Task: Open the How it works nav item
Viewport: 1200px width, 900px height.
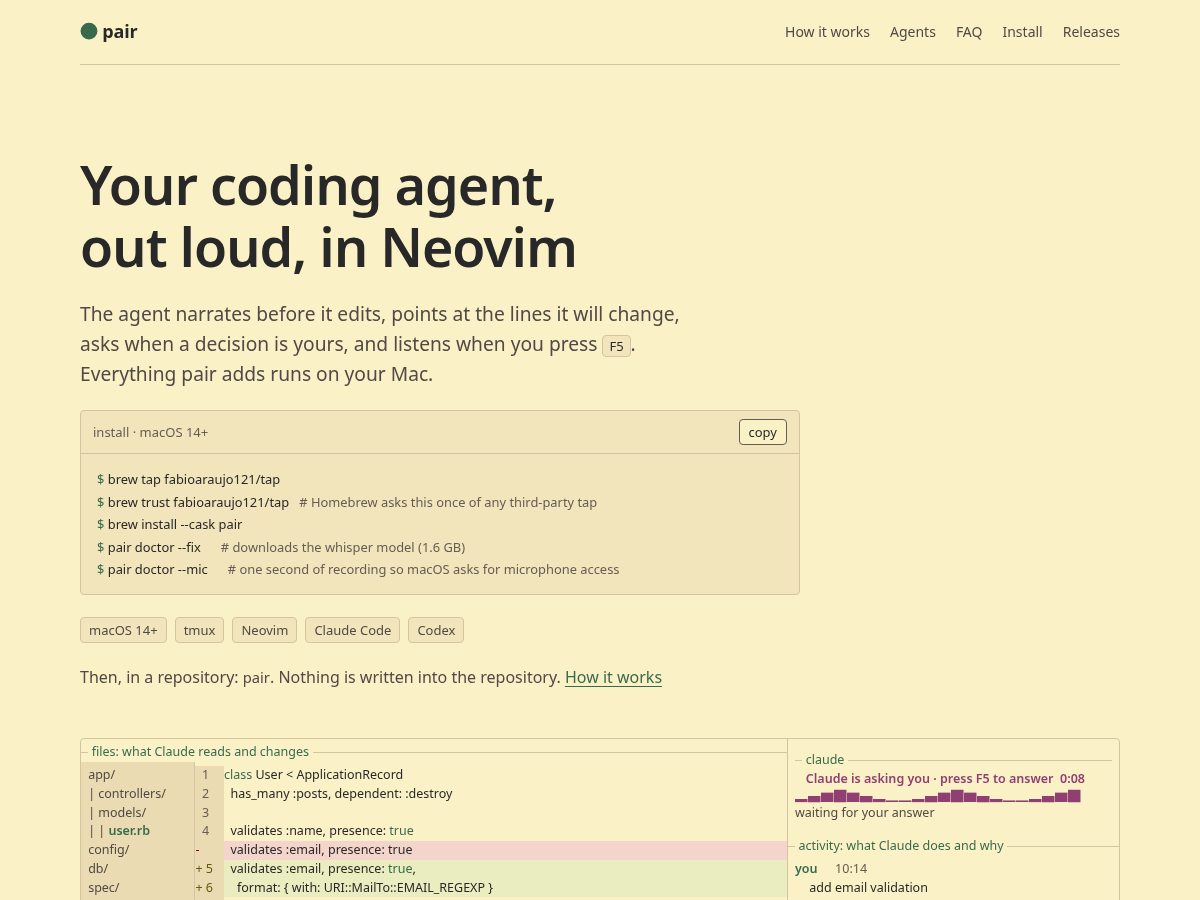Action: tap(827, 32)
